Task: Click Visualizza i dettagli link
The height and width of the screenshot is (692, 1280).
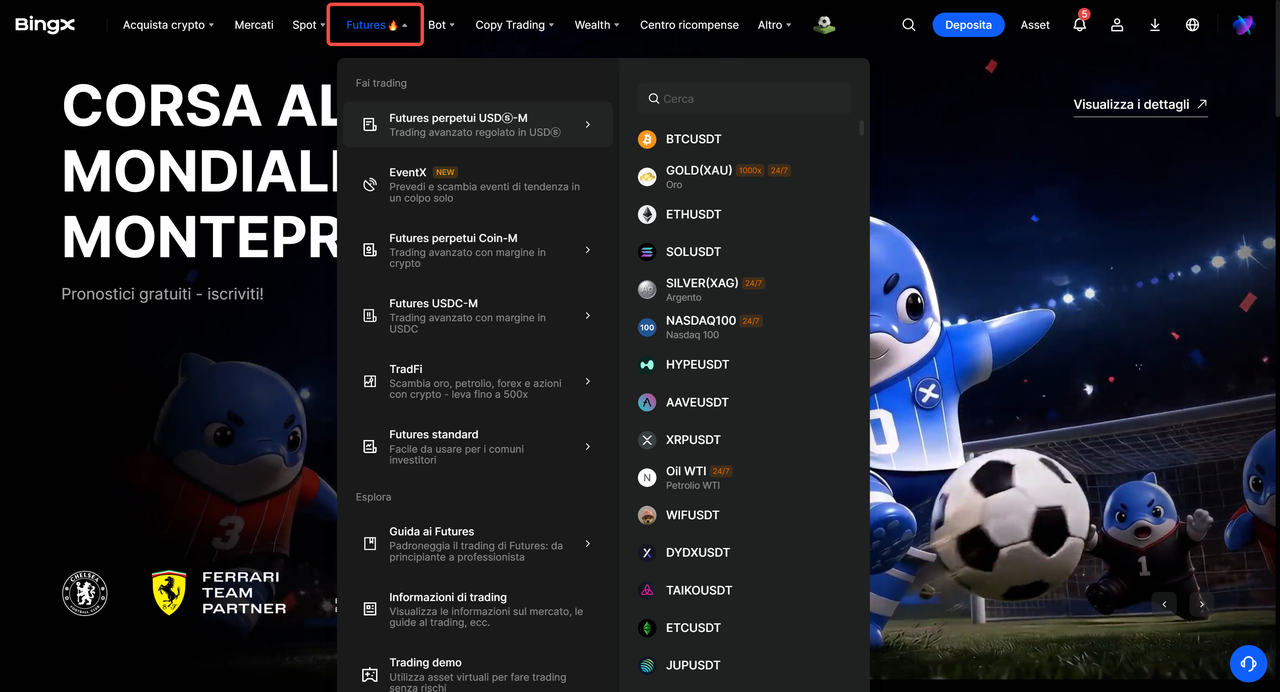Action: (1140, 105)
